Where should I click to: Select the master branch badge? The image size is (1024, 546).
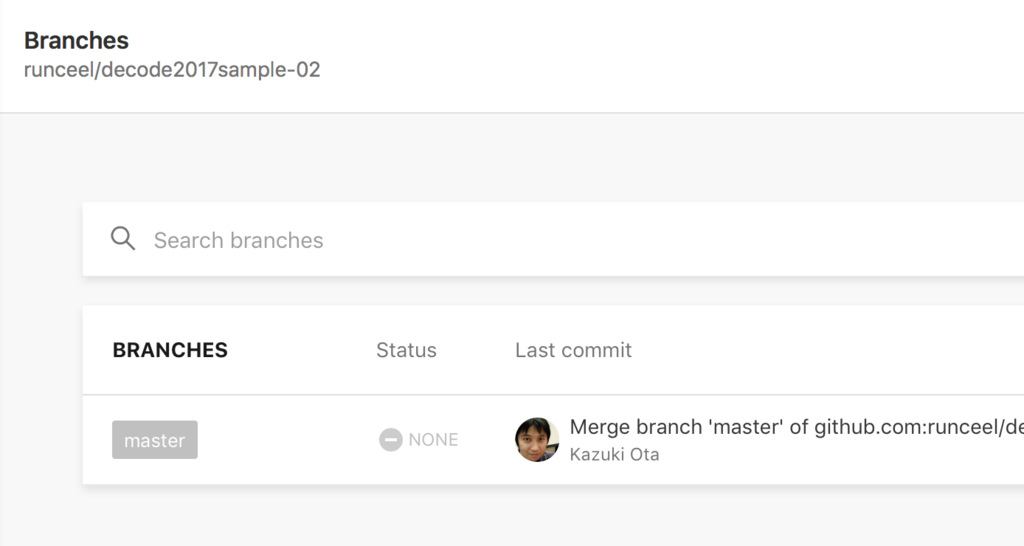click(155, 440)
